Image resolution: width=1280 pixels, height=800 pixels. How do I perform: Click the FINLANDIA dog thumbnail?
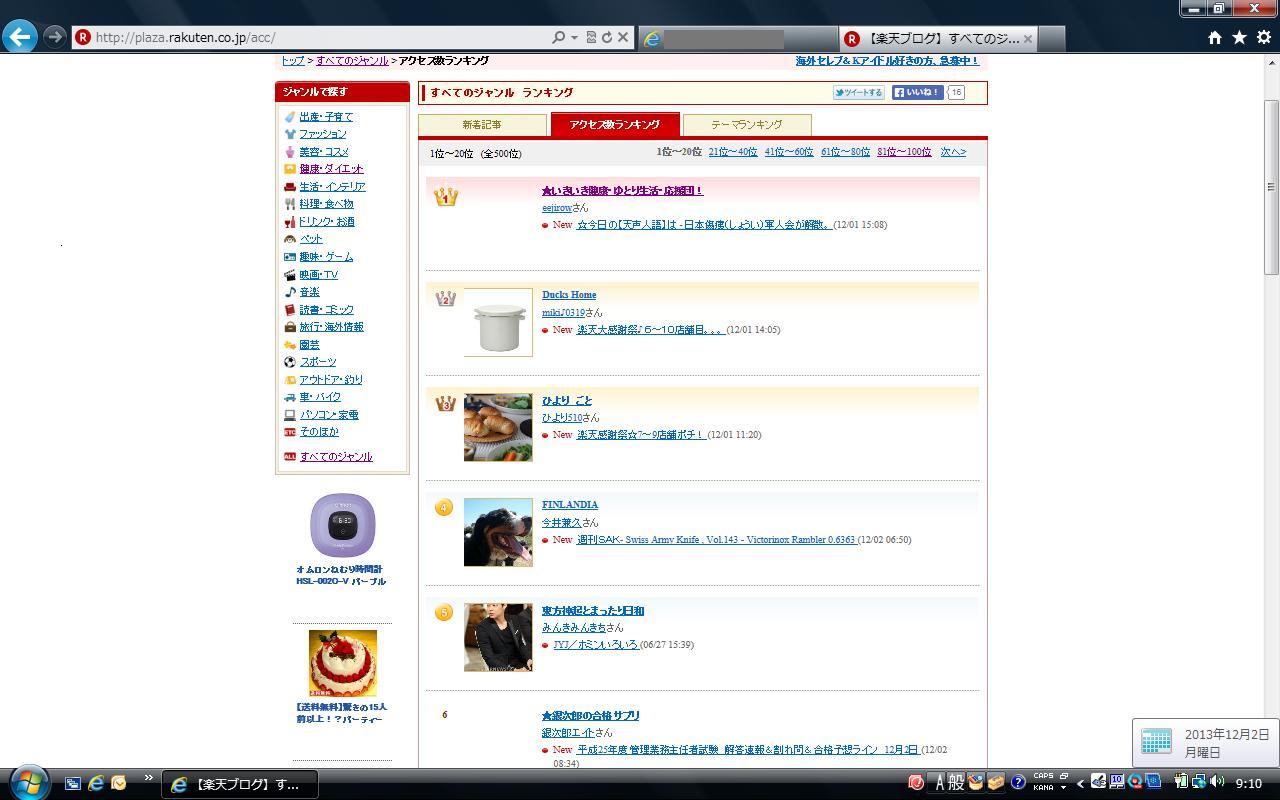pos(498,532)
